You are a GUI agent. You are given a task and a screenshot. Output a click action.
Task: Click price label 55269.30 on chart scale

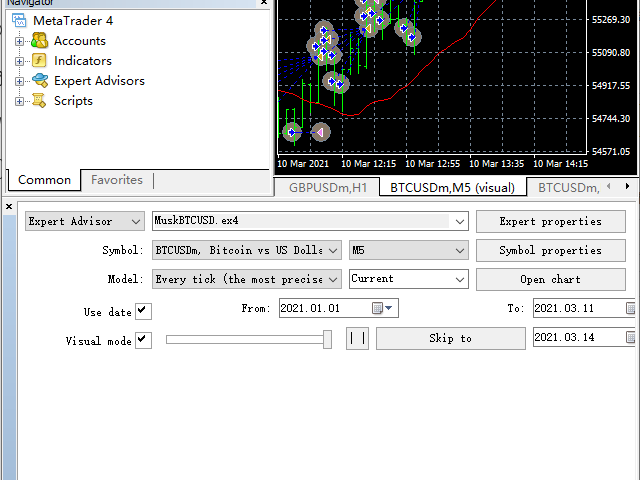click(x=611, y=20)
